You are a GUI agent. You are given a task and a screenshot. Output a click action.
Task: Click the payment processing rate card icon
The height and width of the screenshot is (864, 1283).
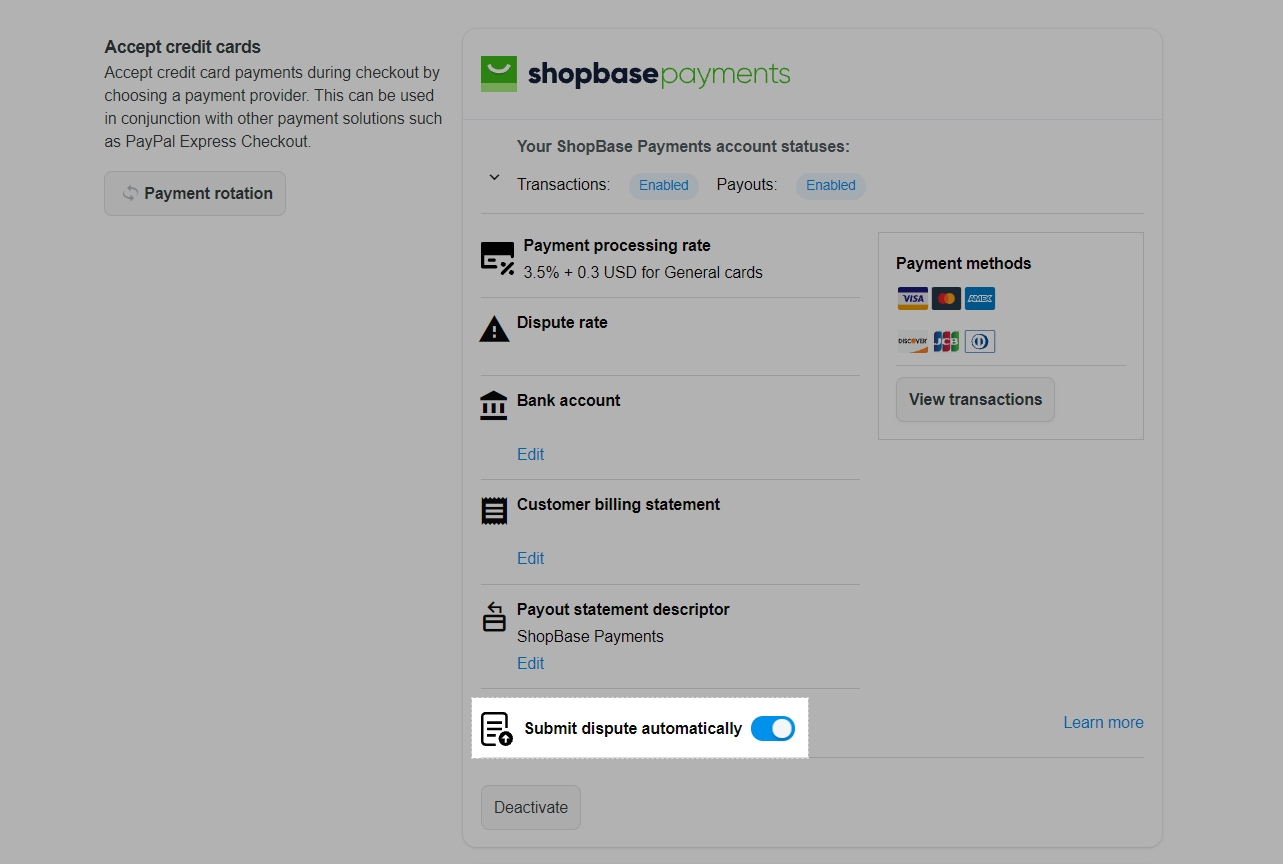click(497, 258)
